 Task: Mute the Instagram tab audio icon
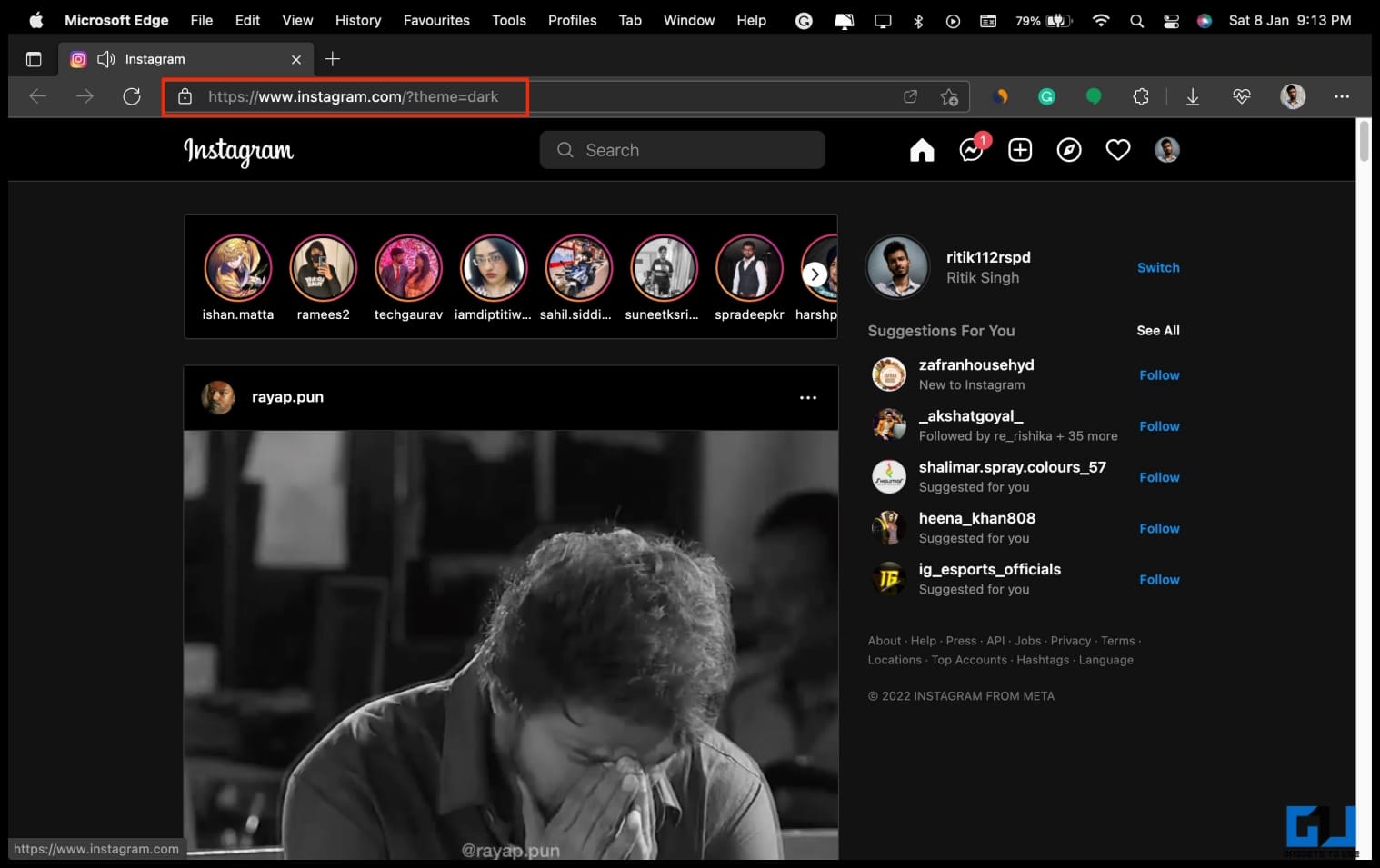106,59
